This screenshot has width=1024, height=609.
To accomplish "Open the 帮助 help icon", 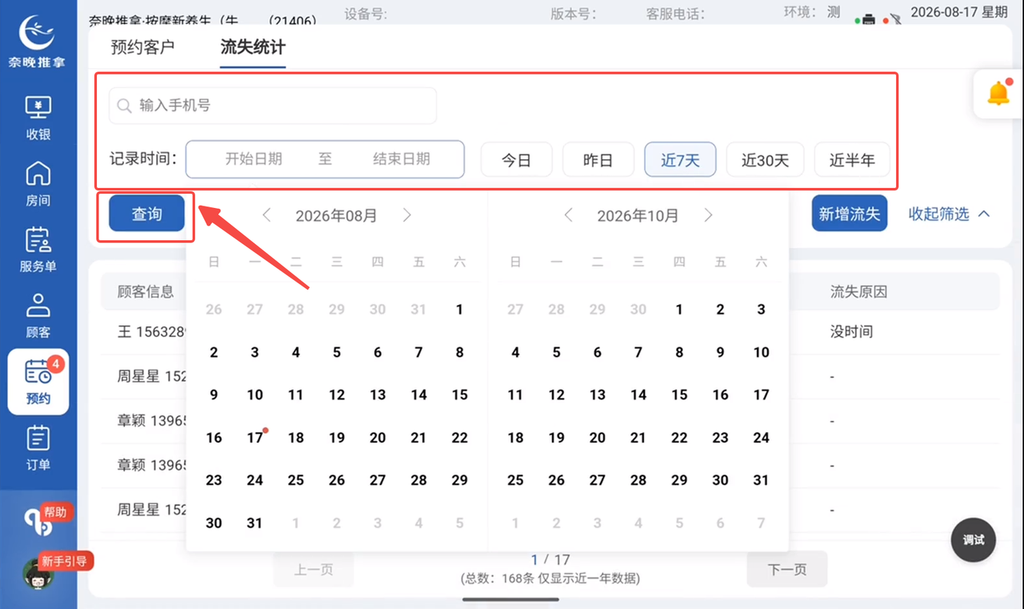I will (x=40, y=520).
